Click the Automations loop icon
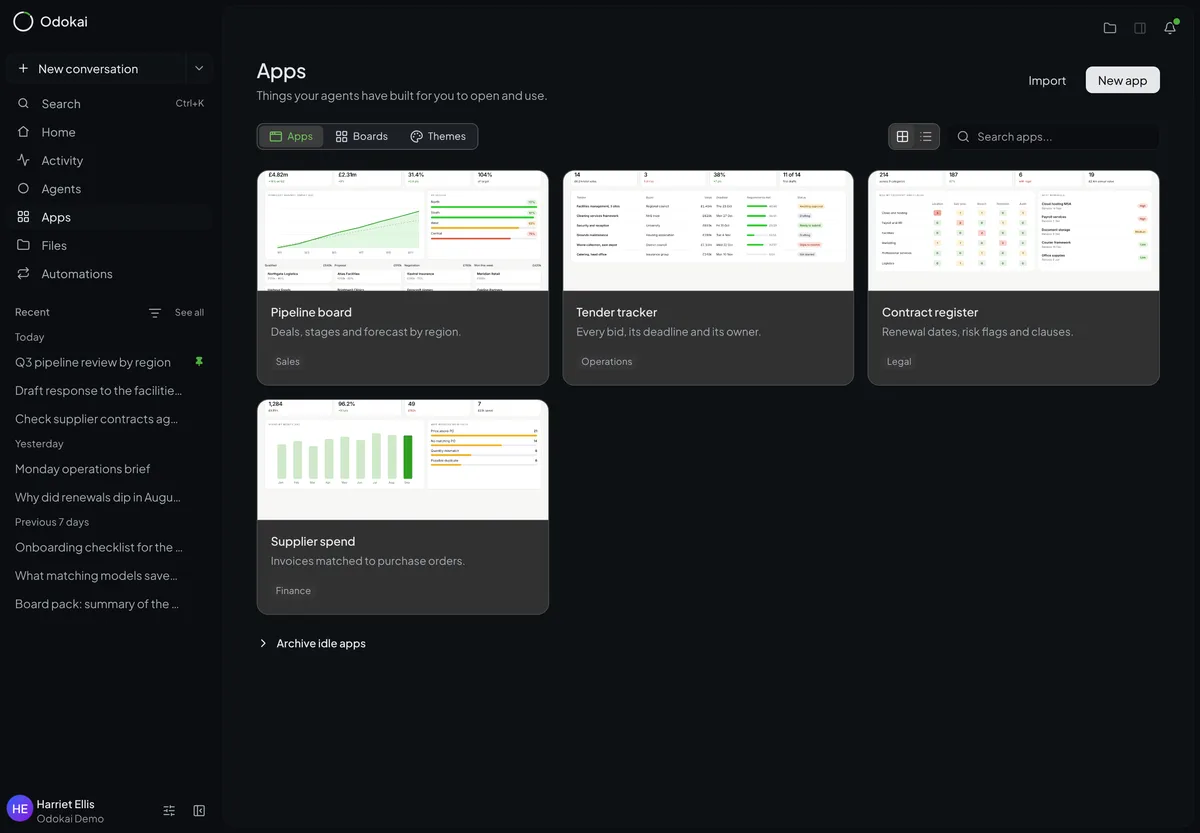The width and height of the screenshot is (1200, 833). pyautogui.click(x=23, y=274)
